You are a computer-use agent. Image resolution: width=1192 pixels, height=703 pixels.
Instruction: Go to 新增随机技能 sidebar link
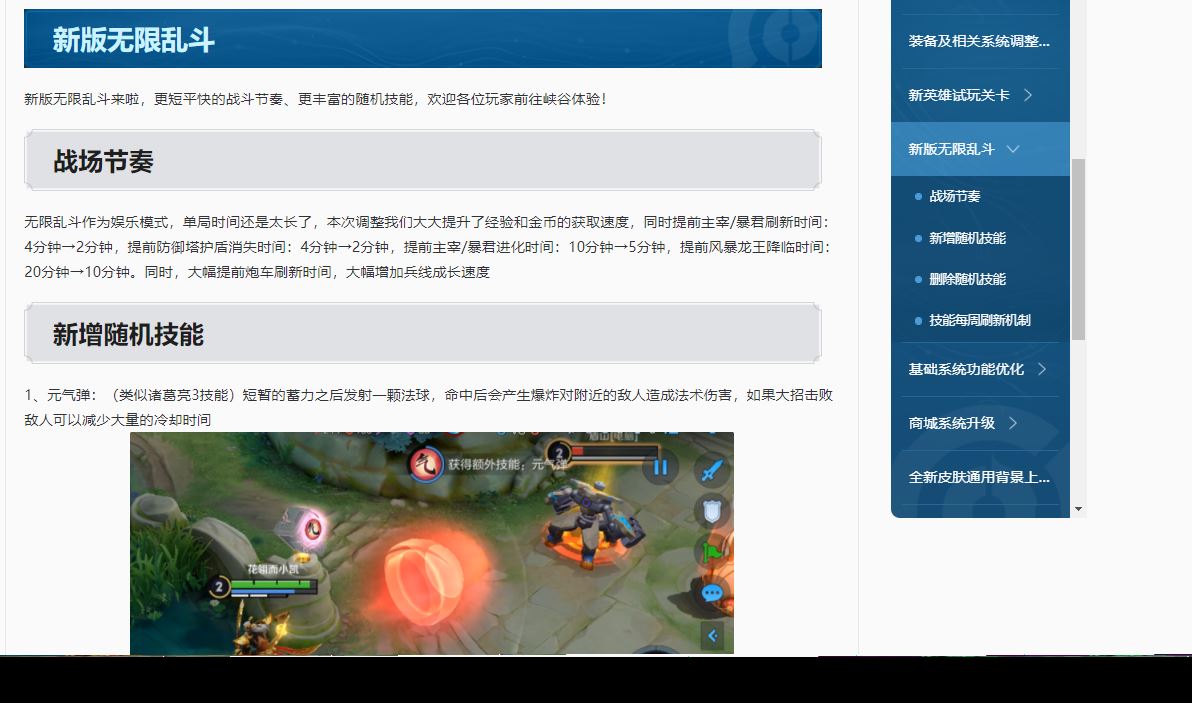point(967,238)
